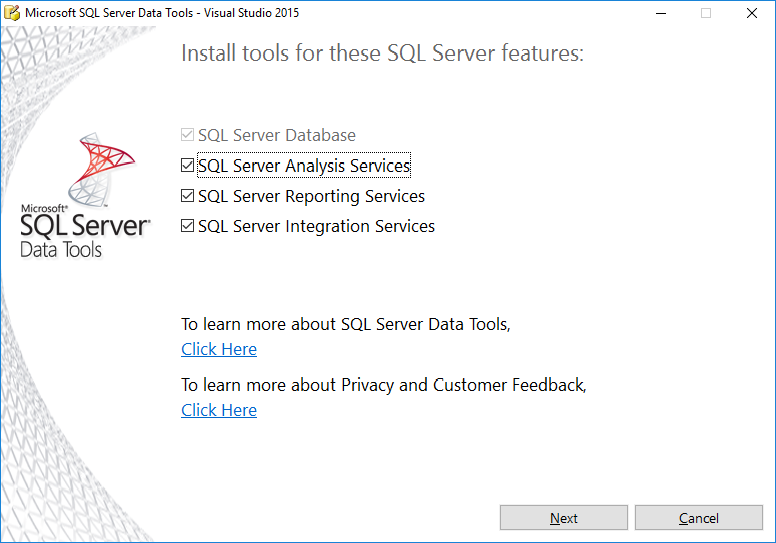Close the installer window
This screenshot has height=543, width=776.
pyautogui.click(x=752, y=13)
